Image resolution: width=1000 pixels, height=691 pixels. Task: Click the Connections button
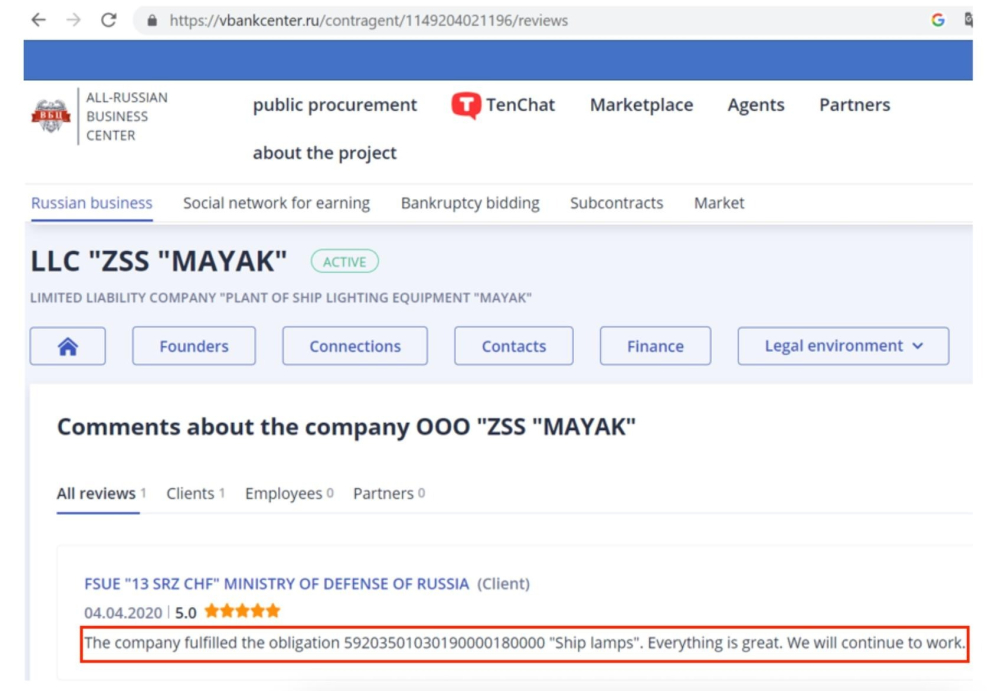[x=355, y=346]
